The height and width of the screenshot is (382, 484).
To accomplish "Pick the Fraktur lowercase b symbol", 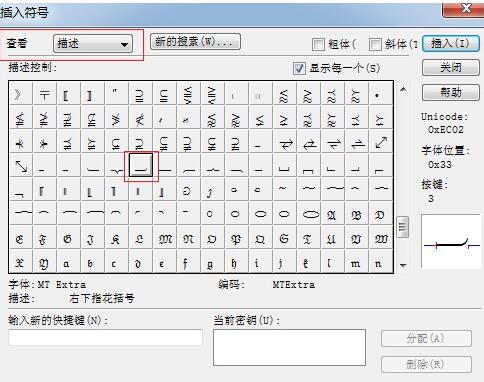I will (92, 262).
